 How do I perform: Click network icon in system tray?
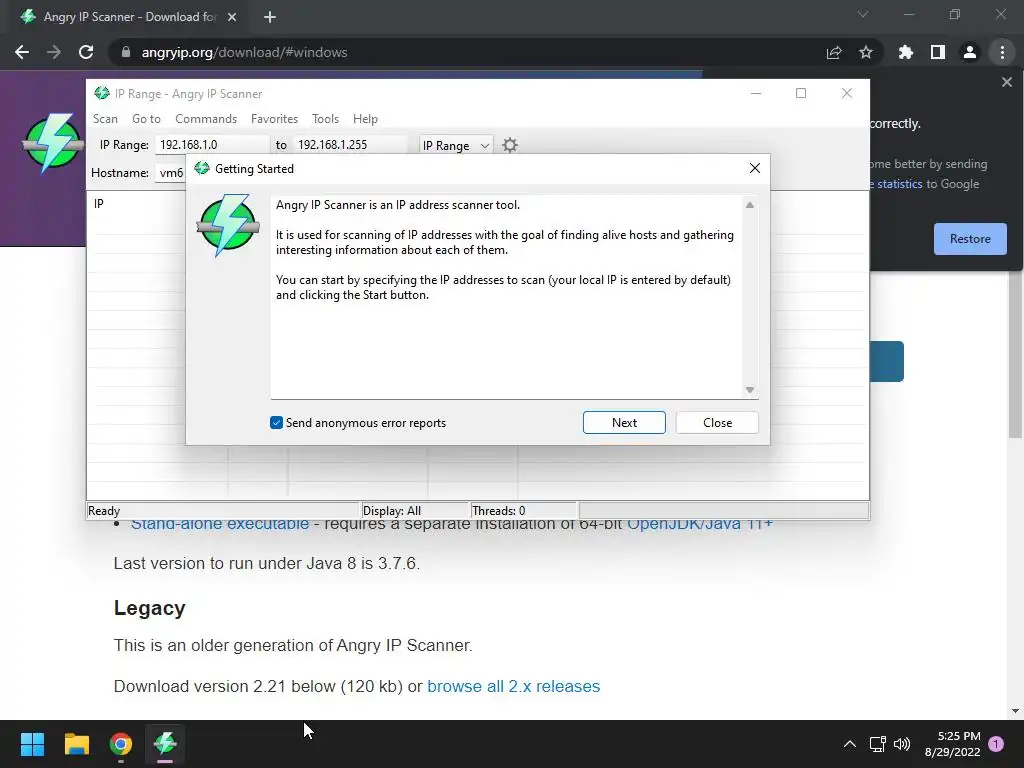[x=877, y=744]
